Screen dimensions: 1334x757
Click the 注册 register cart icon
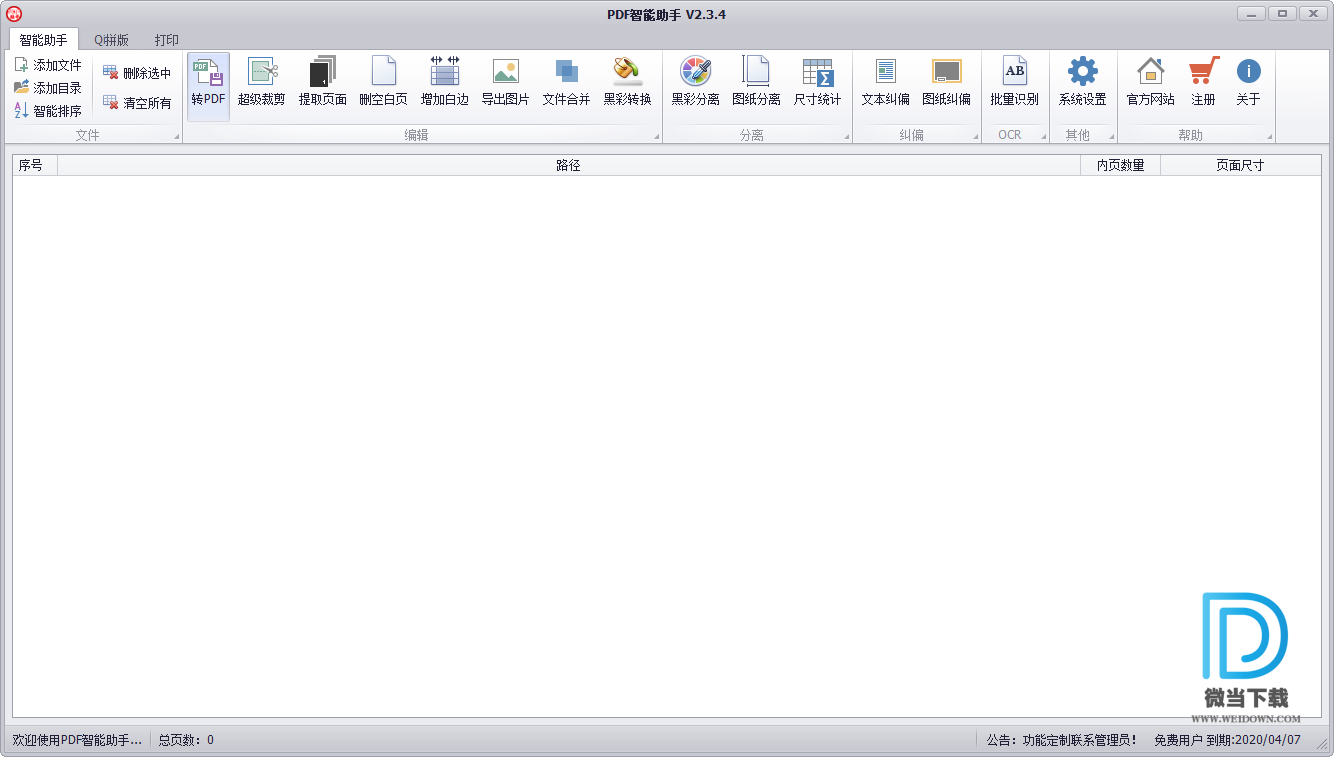click(x=1203, y=72)
